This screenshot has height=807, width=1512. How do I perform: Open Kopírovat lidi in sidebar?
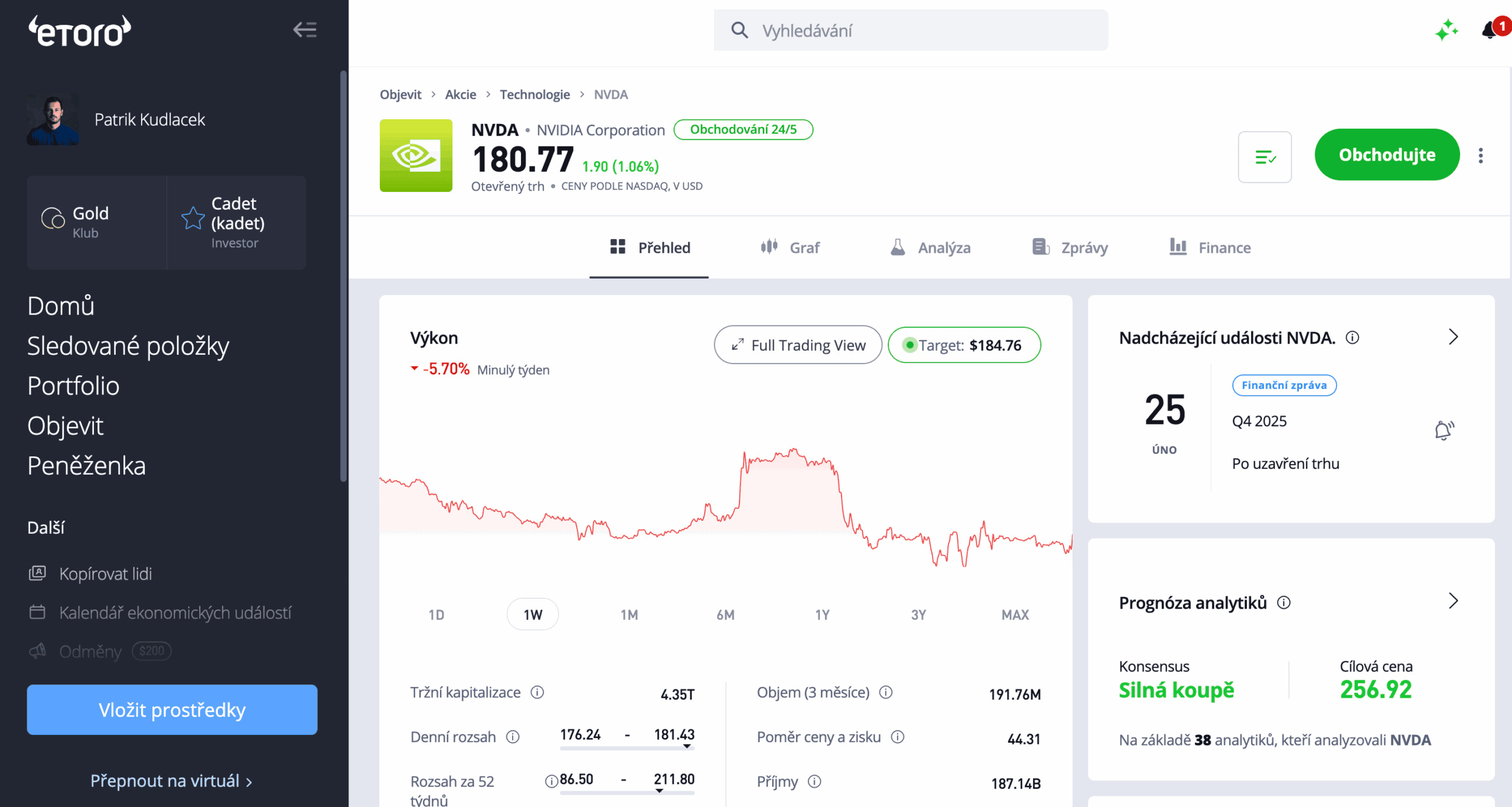(105, 573)
